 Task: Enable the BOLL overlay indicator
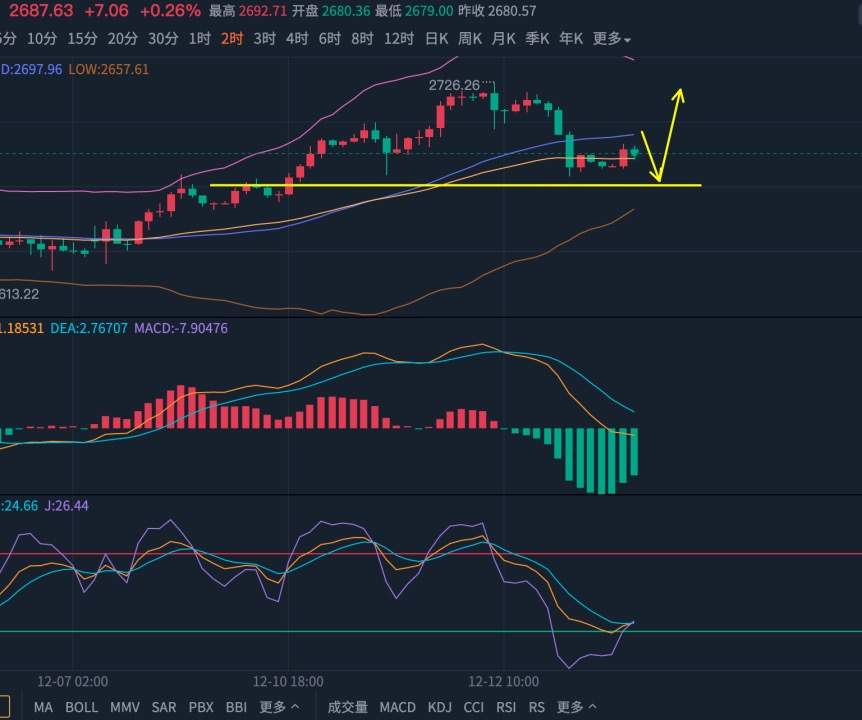[x=81, y=707]
